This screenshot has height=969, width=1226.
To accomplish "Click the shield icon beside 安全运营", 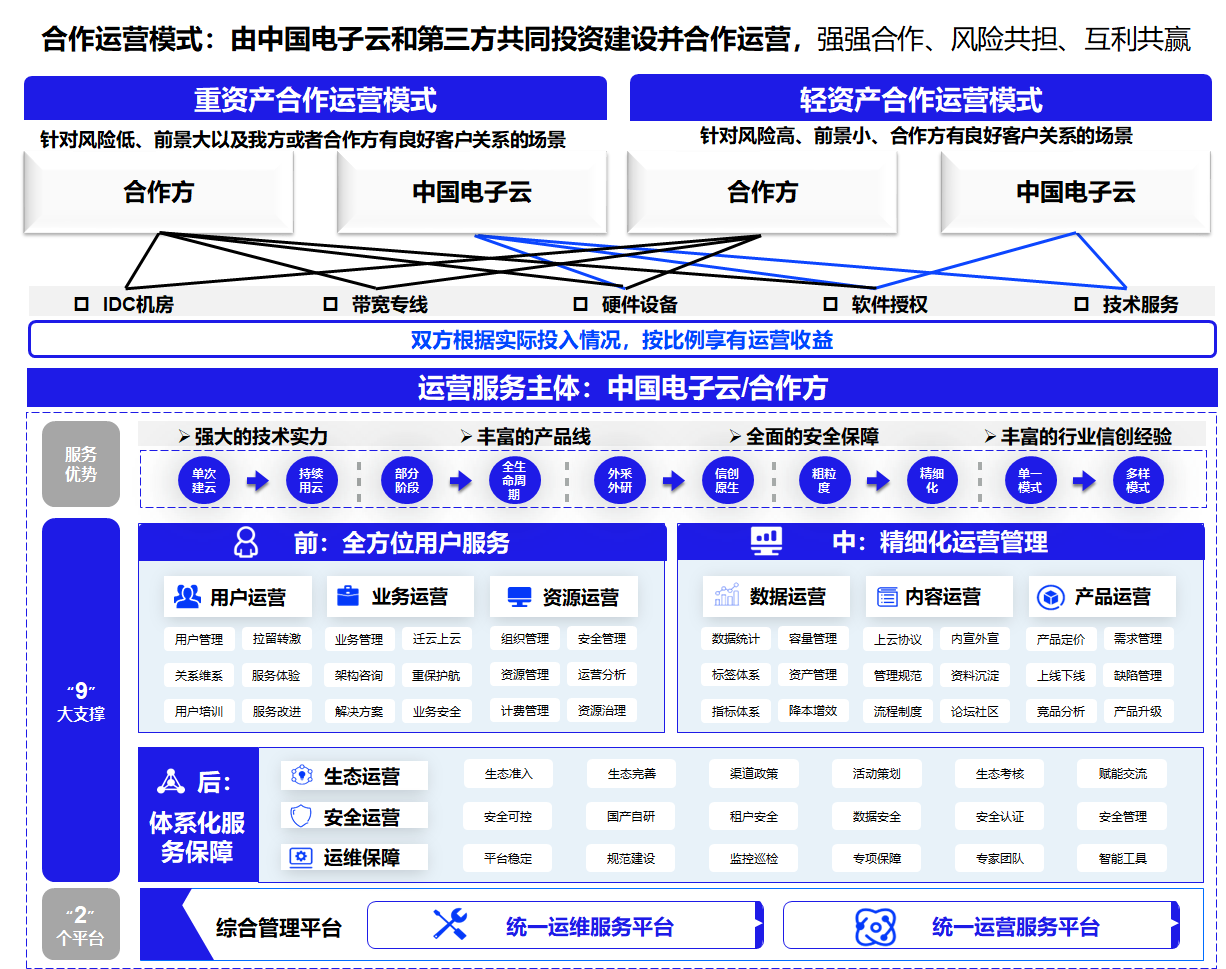I will pos(301,816).
